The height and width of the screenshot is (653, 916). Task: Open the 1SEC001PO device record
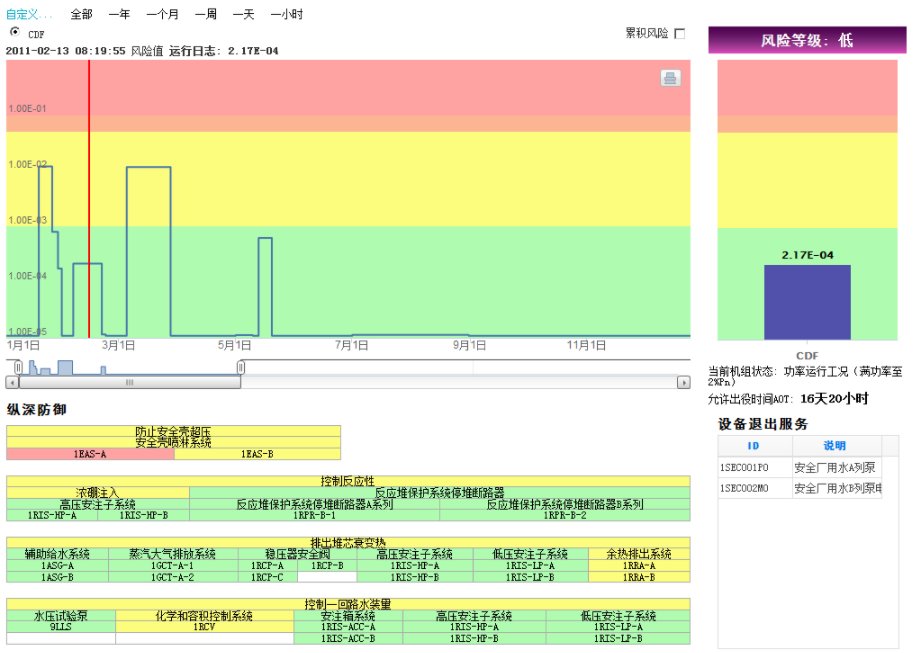coord(744,466)
